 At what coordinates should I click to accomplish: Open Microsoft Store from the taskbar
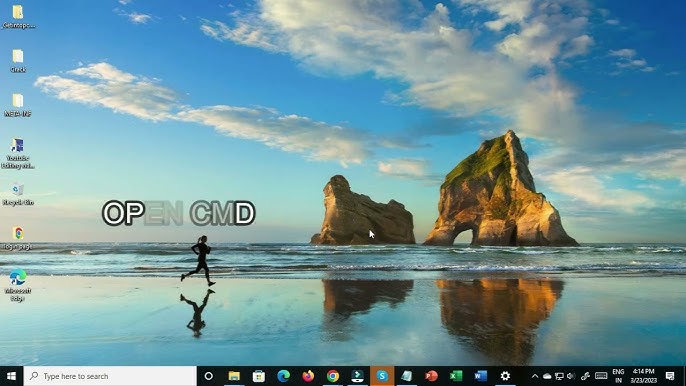pyautogui.click(x=259, y=376)
